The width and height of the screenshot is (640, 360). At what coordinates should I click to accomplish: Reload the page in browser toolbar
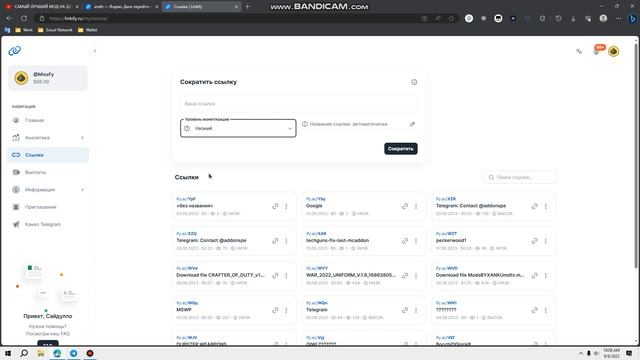click(x=24, y=18)
